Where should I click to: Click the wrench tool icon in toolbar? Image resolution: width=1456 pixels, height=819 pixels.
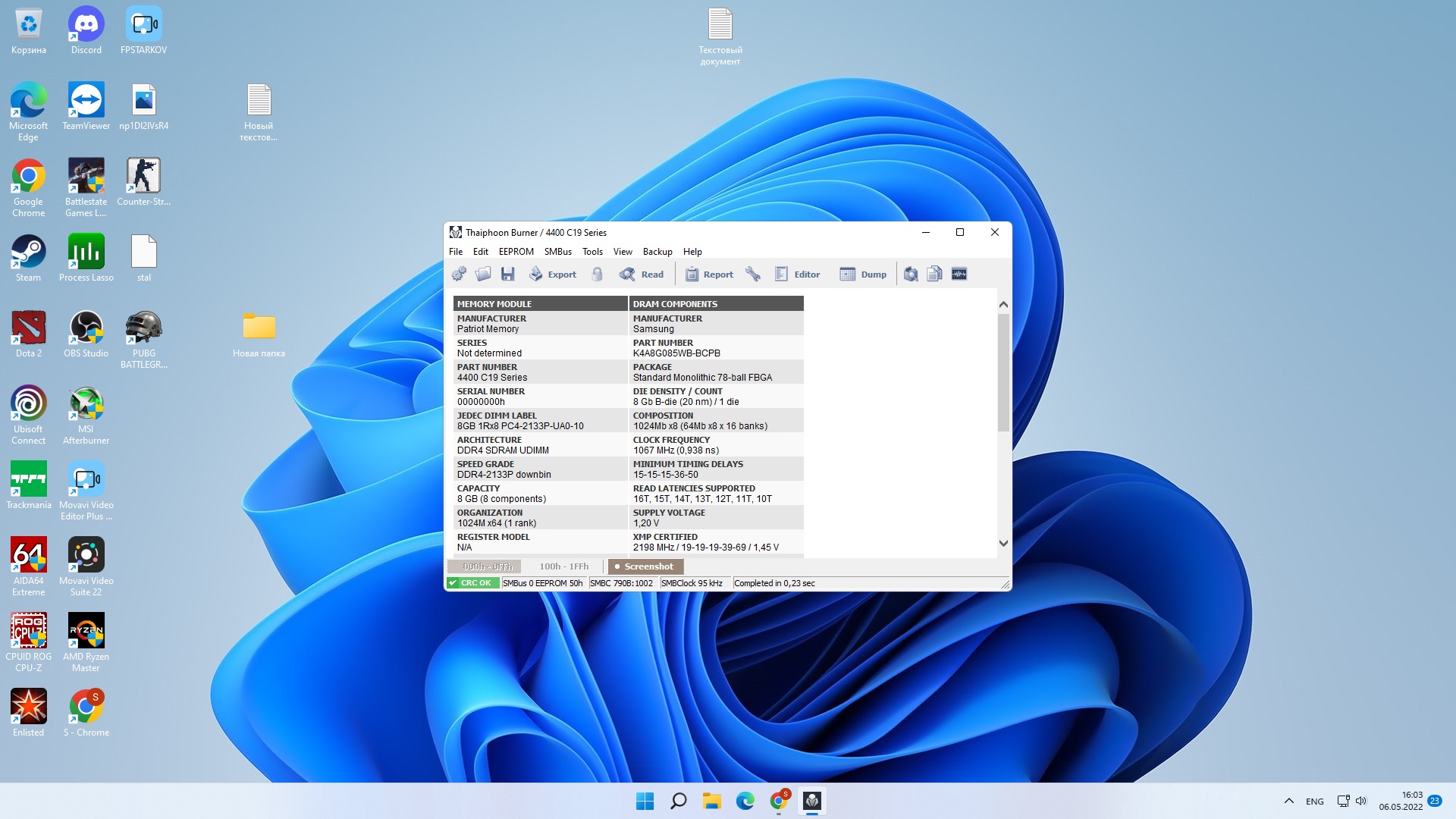[x=753, y=275]
